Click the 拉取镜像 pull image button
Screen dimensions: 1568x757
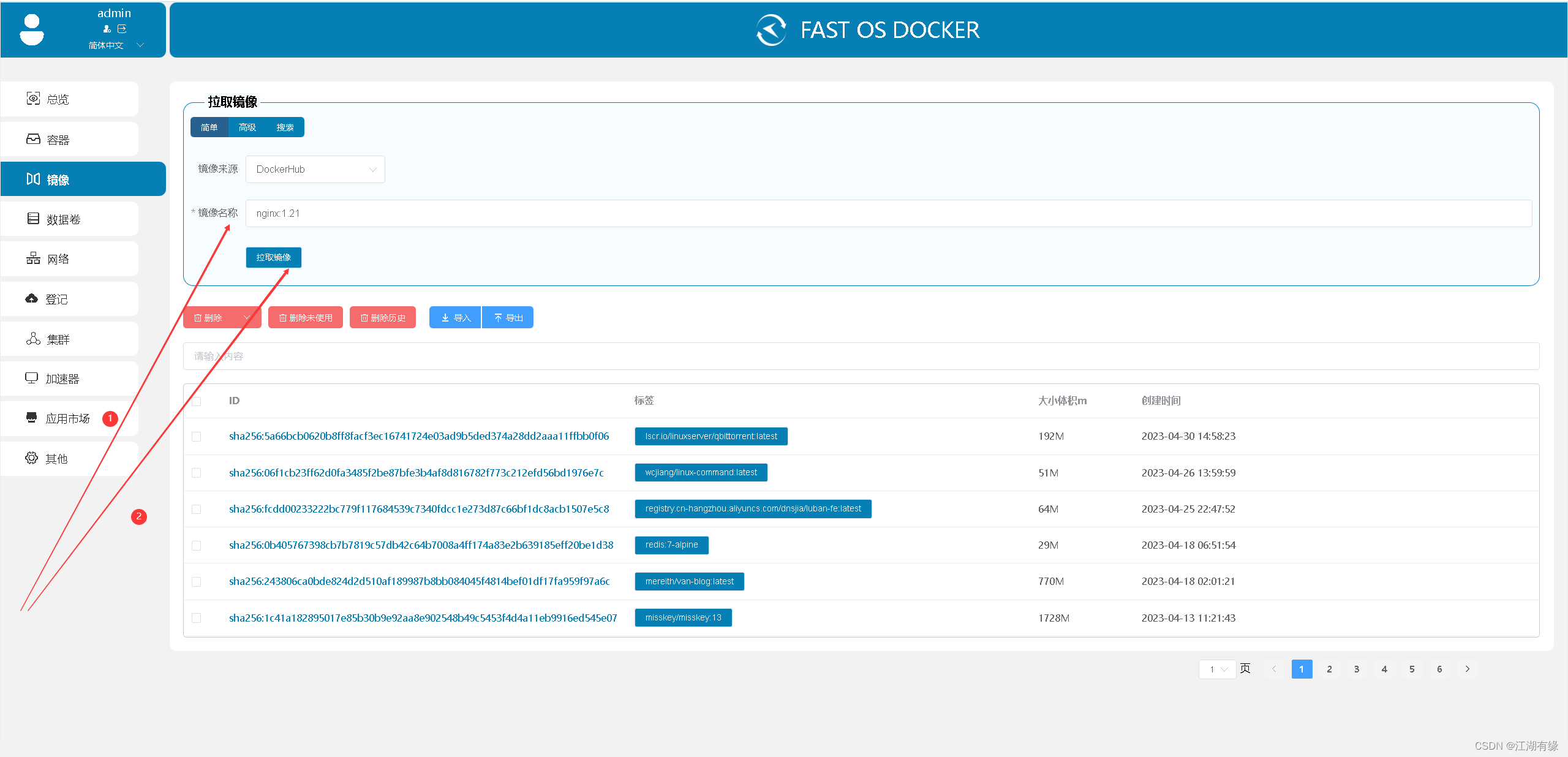[x=274, y=257]
